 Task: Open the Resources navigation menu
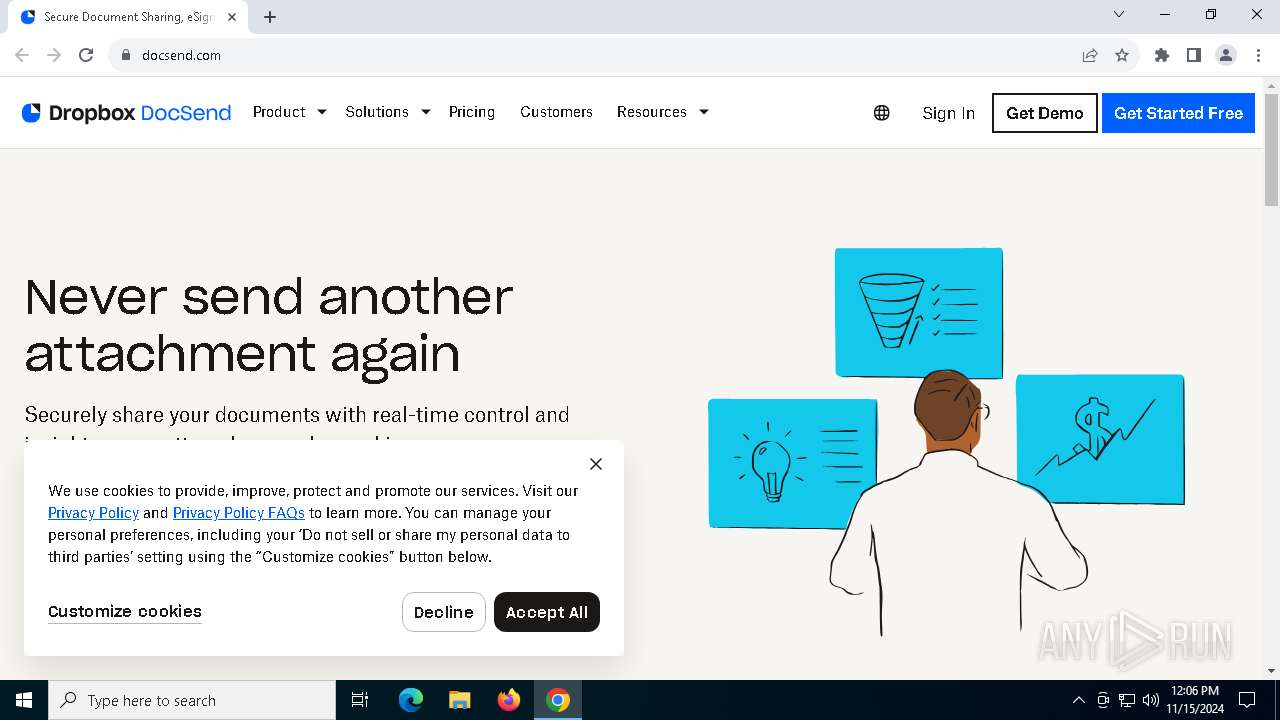tap(651, 112)
